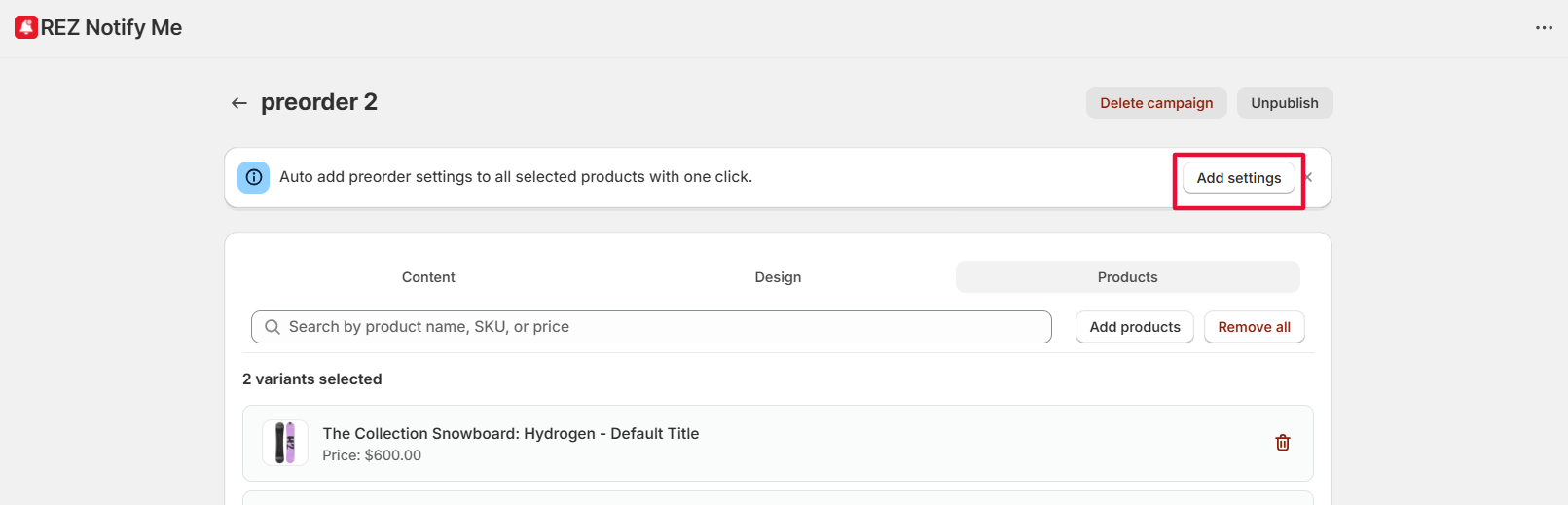Image resolution: width=1568 pixels, height=505 pixels.
Task: Click the Add settings button
Action: [1238, 178]
